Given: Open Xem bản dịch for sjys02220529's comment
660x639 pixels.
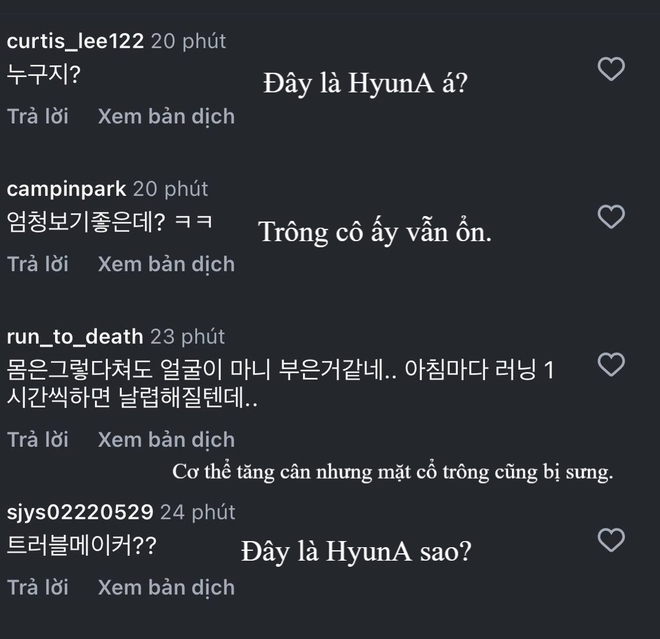Looking at the screenshot, I should tap(166, 587).
